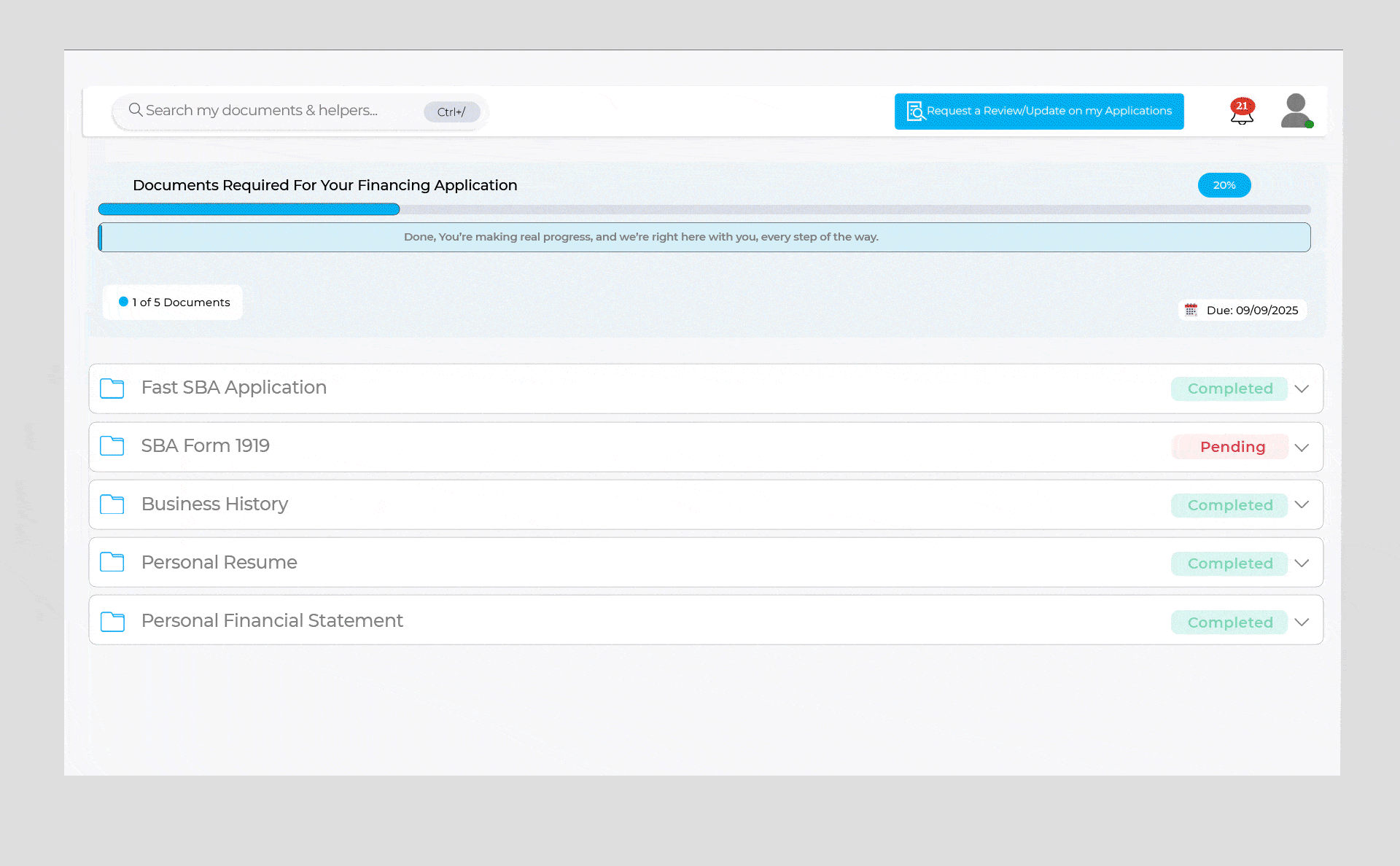This screenshot has width=1400, height=866.
Task: Expand the Business History chevron
Action: pyautogui.click(x=1302, y=504)
